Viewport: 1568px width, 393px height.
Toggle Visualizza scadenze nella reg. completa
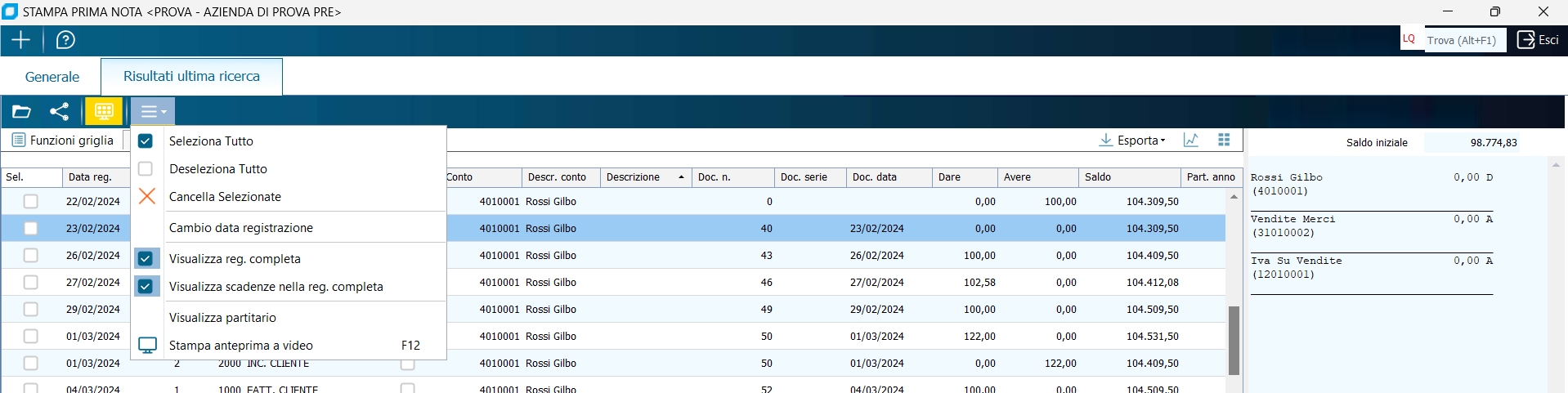point(289,286)
